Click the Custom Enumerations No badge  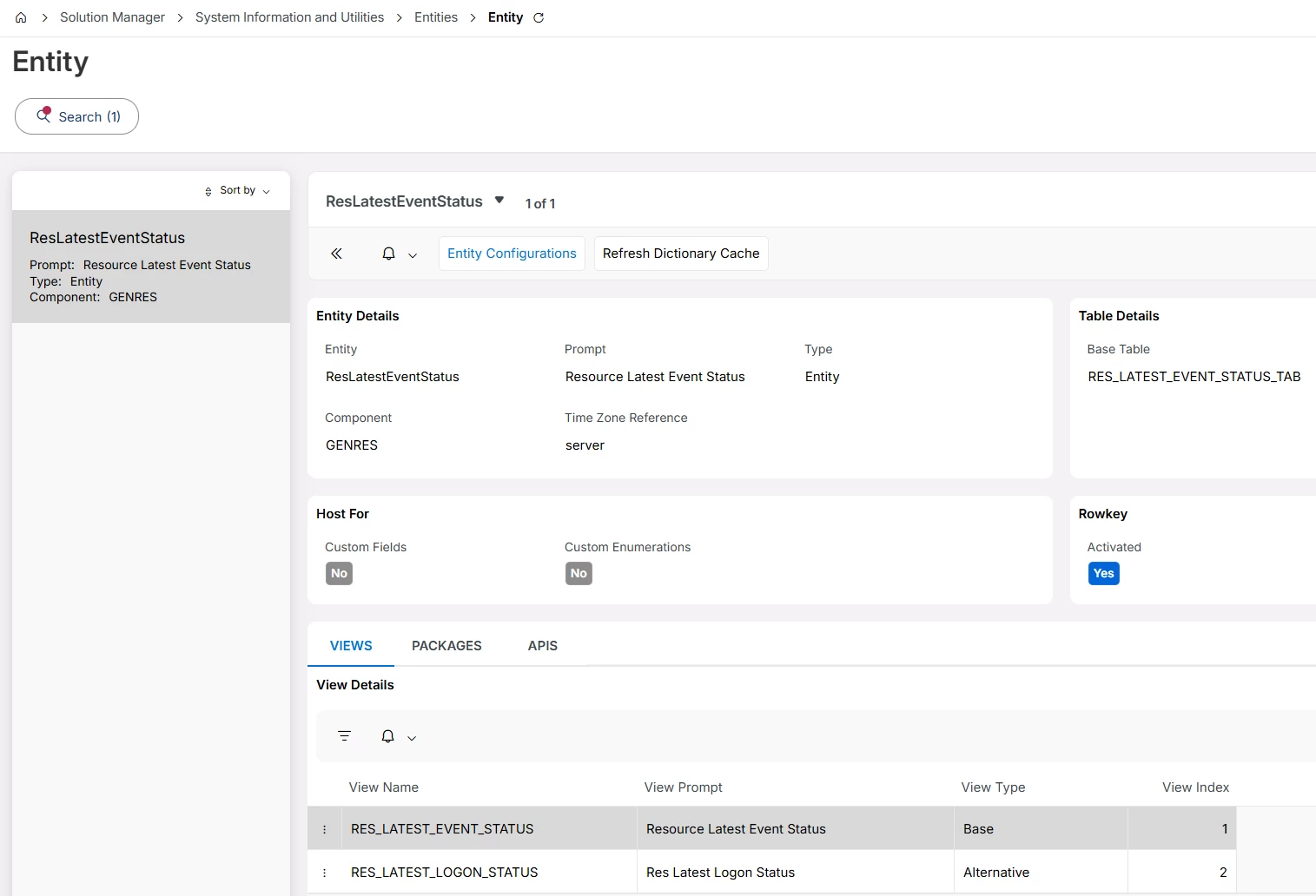click(579, 573)
